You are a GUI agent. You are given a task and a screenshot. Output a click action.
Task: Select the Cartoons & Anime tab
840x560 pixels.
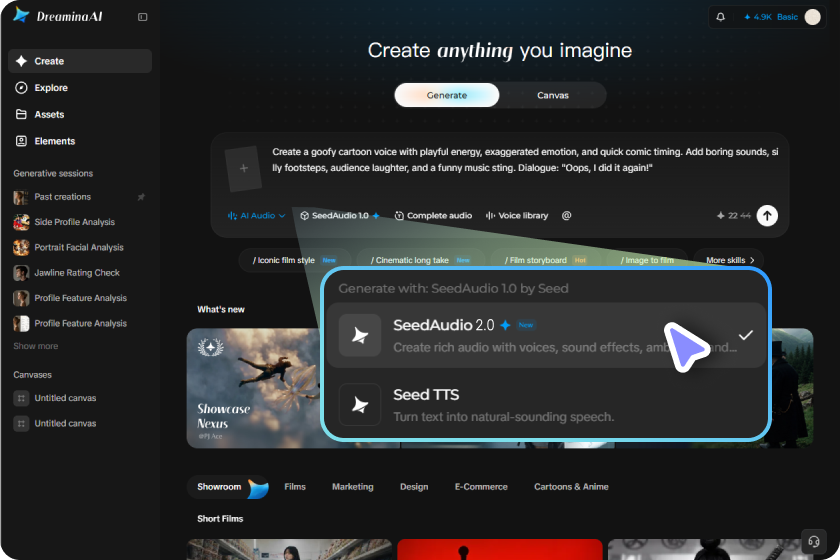[x=571, y=487]
